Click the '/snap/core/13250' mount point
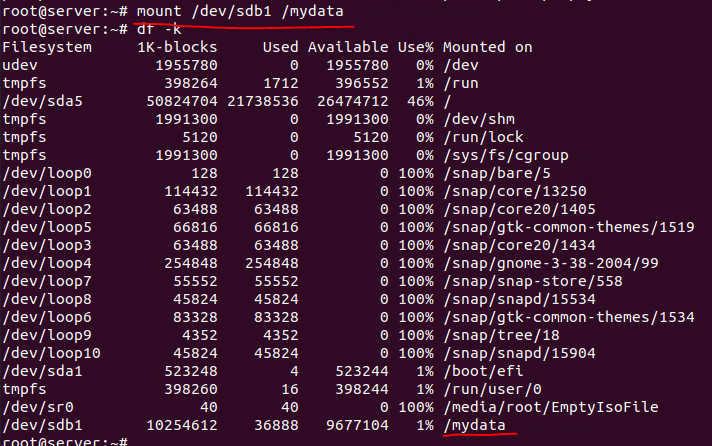This screenshot has height=446, width=712. [514, 191]
